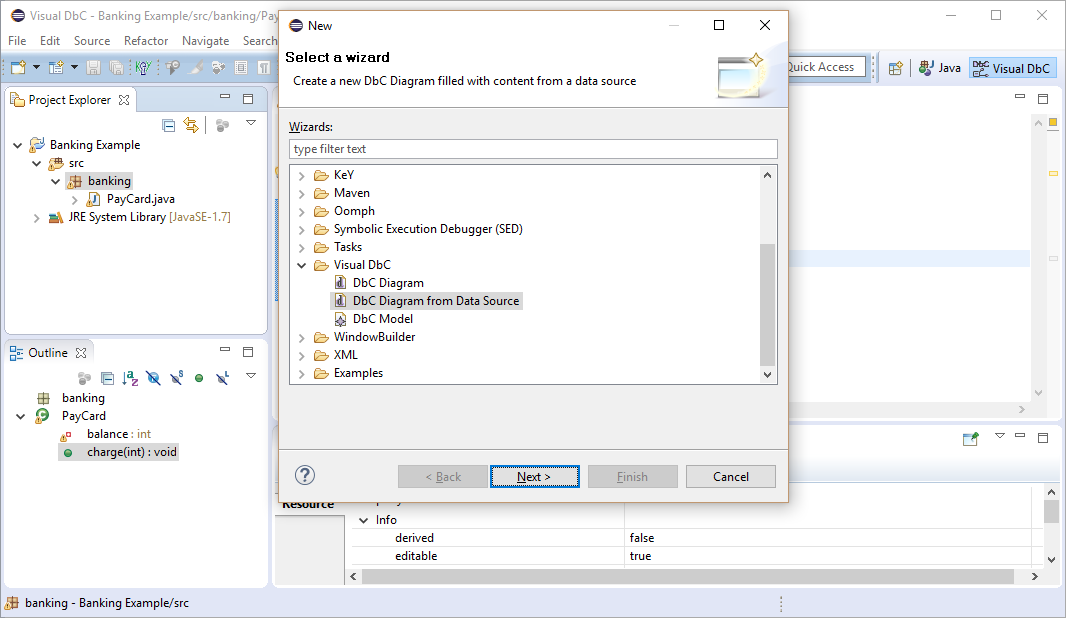Screen dimensions: 1066x618
Task: Collapse all in Outline view
Action: 107,378
